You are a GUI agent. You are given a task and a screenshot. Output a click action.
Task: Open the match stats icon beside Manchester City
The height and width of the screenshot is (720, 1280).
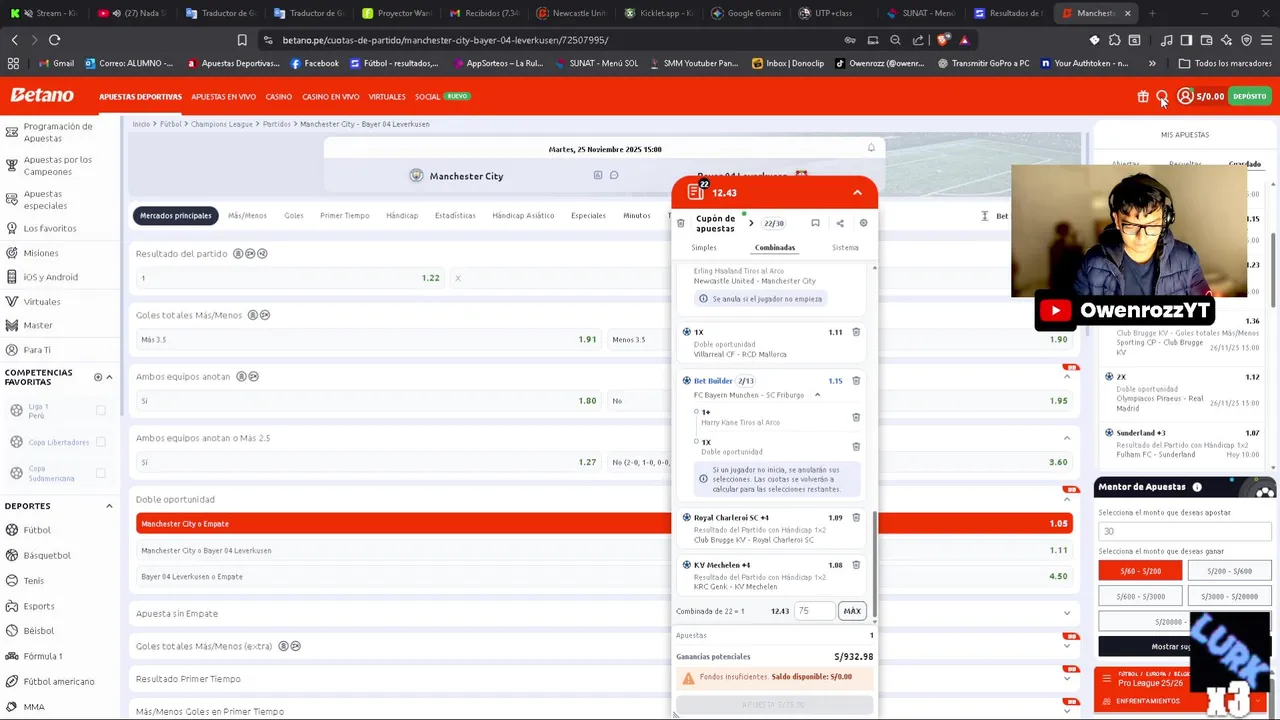click(x=598, y=175)
